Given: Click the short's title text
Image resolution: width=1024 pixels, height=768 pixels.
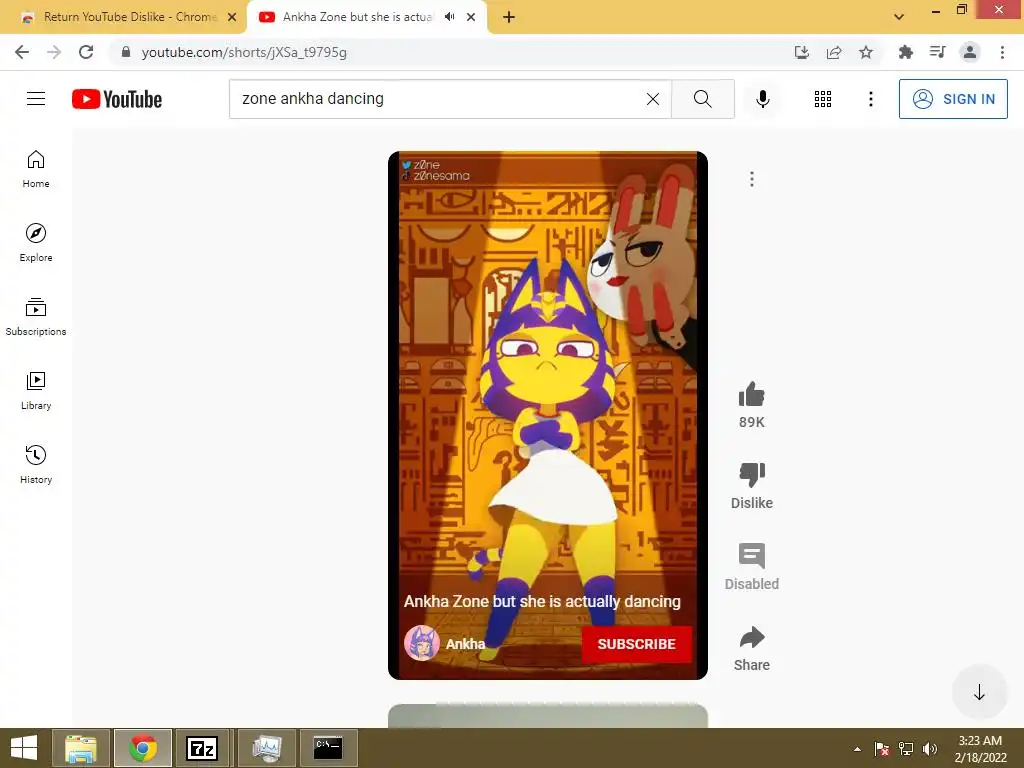Looking at the screenshot, I should tap(542, 601).
